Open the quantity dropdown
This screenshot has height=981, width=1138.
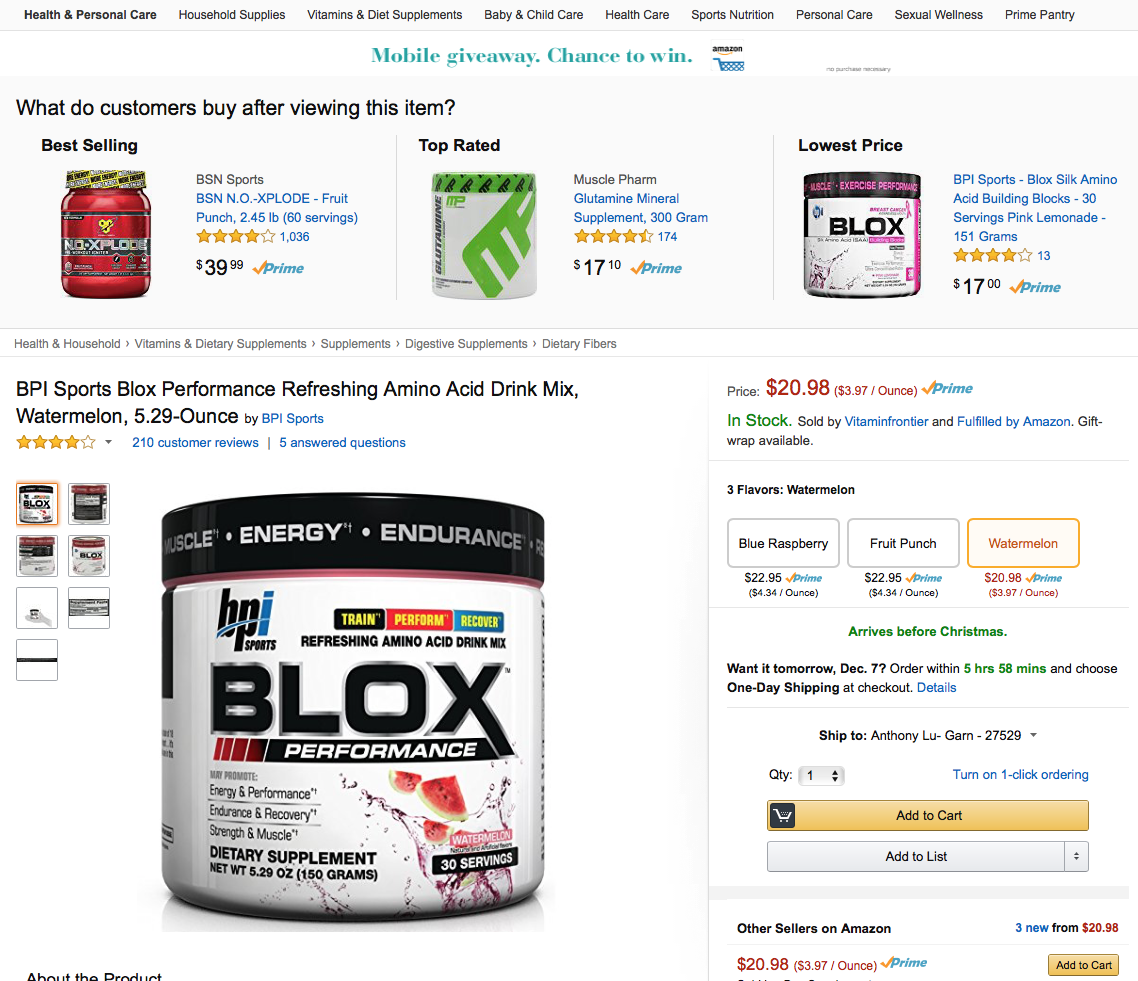click(821, 776)
